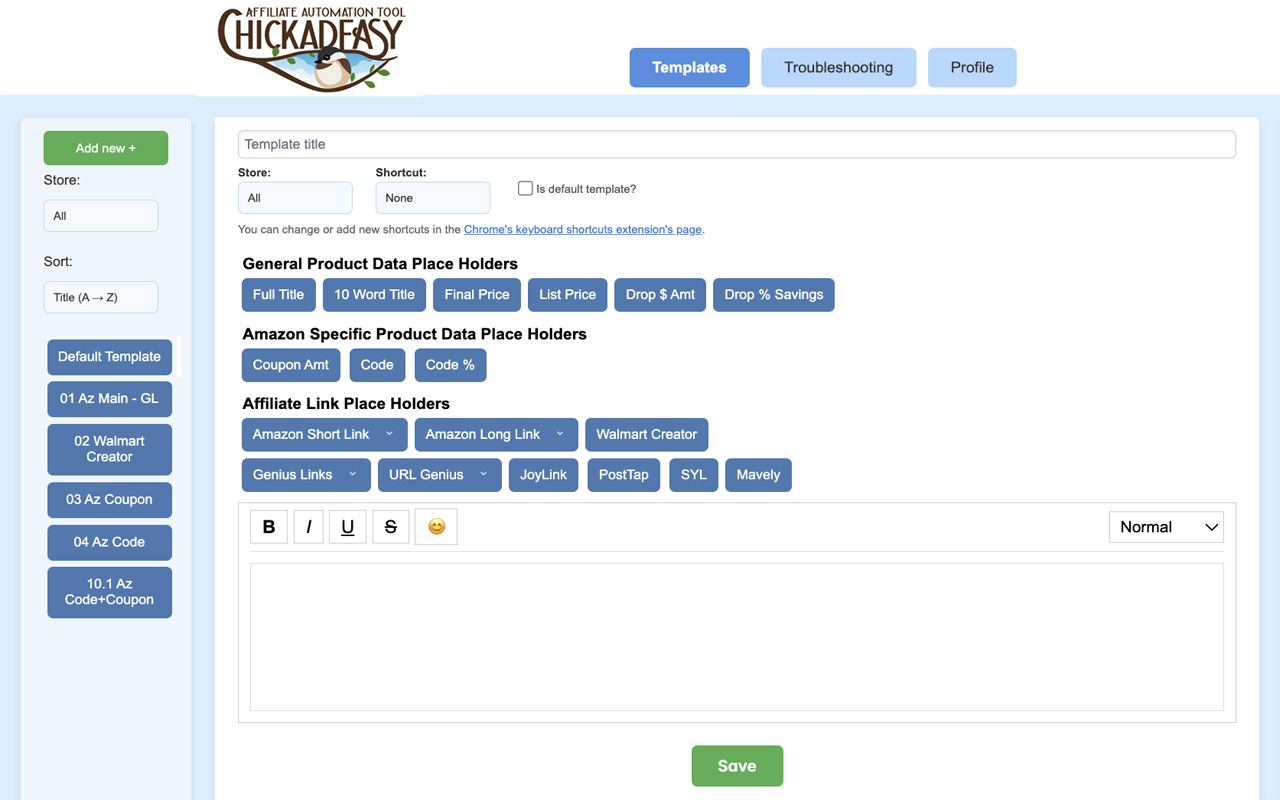The image size is (1280, 800).
Task: Insert the Full Title placeholder
Action: (x=278, y=294)
